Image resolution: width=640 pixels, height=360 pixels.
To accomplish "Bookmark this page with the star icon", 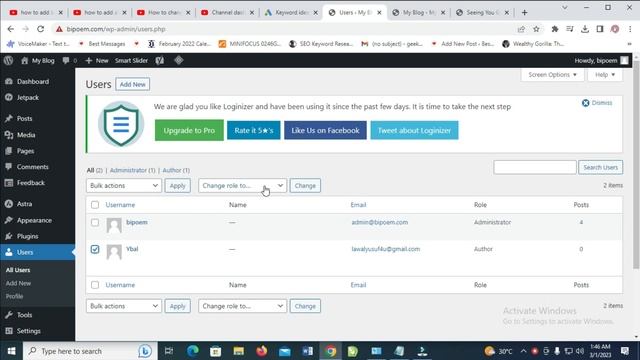I will pyautogui.click(x=536, y=29).
